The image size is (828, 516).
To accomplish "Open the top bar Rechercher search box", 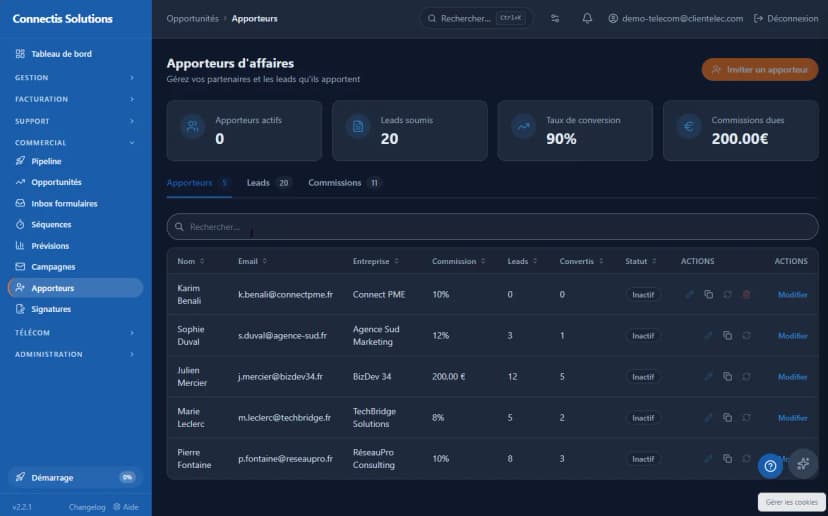I will point(476,18).
